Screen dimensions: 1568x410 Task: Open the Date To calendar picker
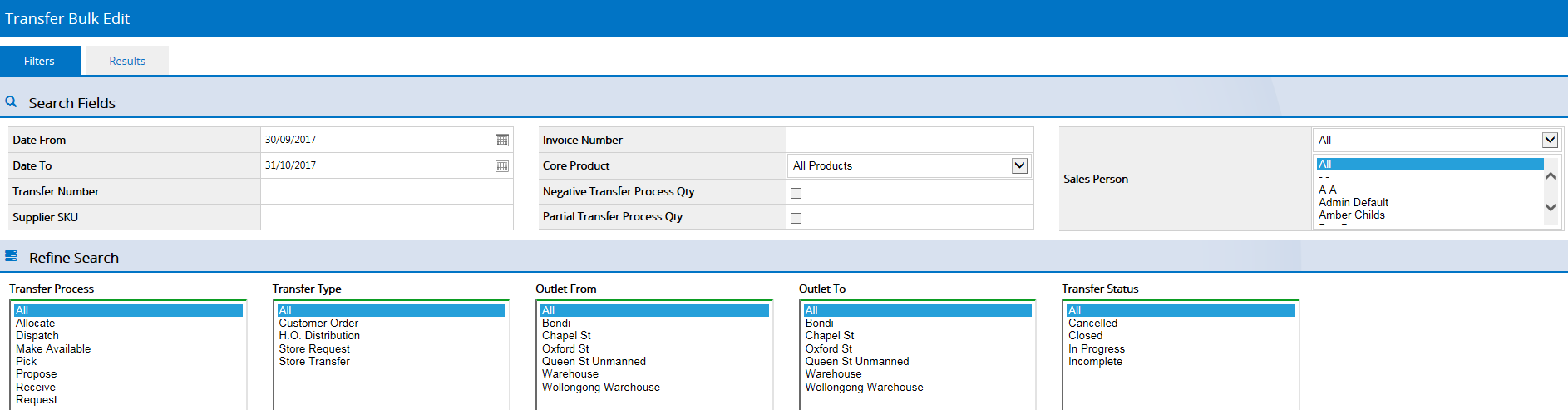(501, 166)
